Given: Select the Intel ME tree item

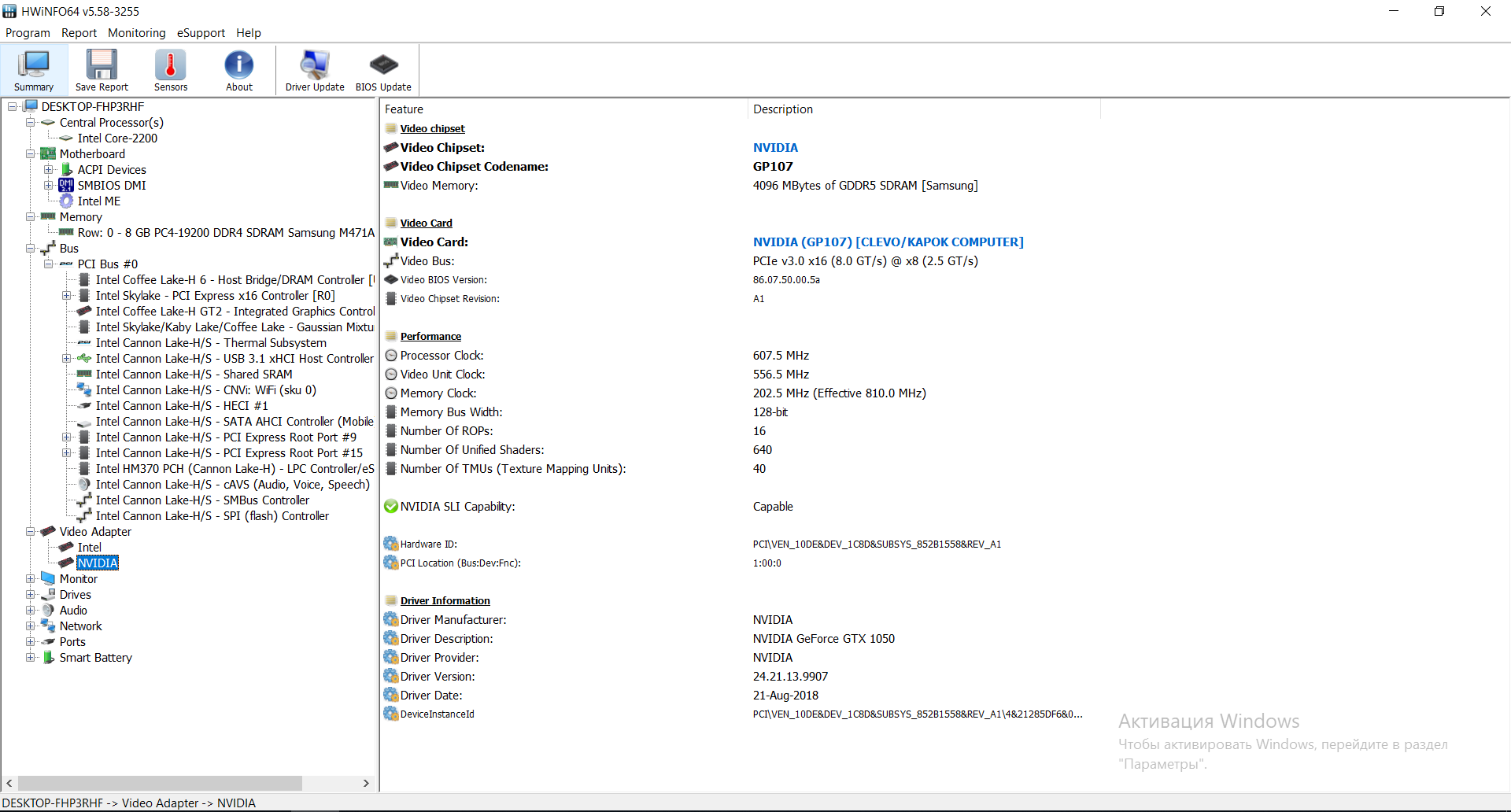Looking at the screenshot, I should 99,201.
